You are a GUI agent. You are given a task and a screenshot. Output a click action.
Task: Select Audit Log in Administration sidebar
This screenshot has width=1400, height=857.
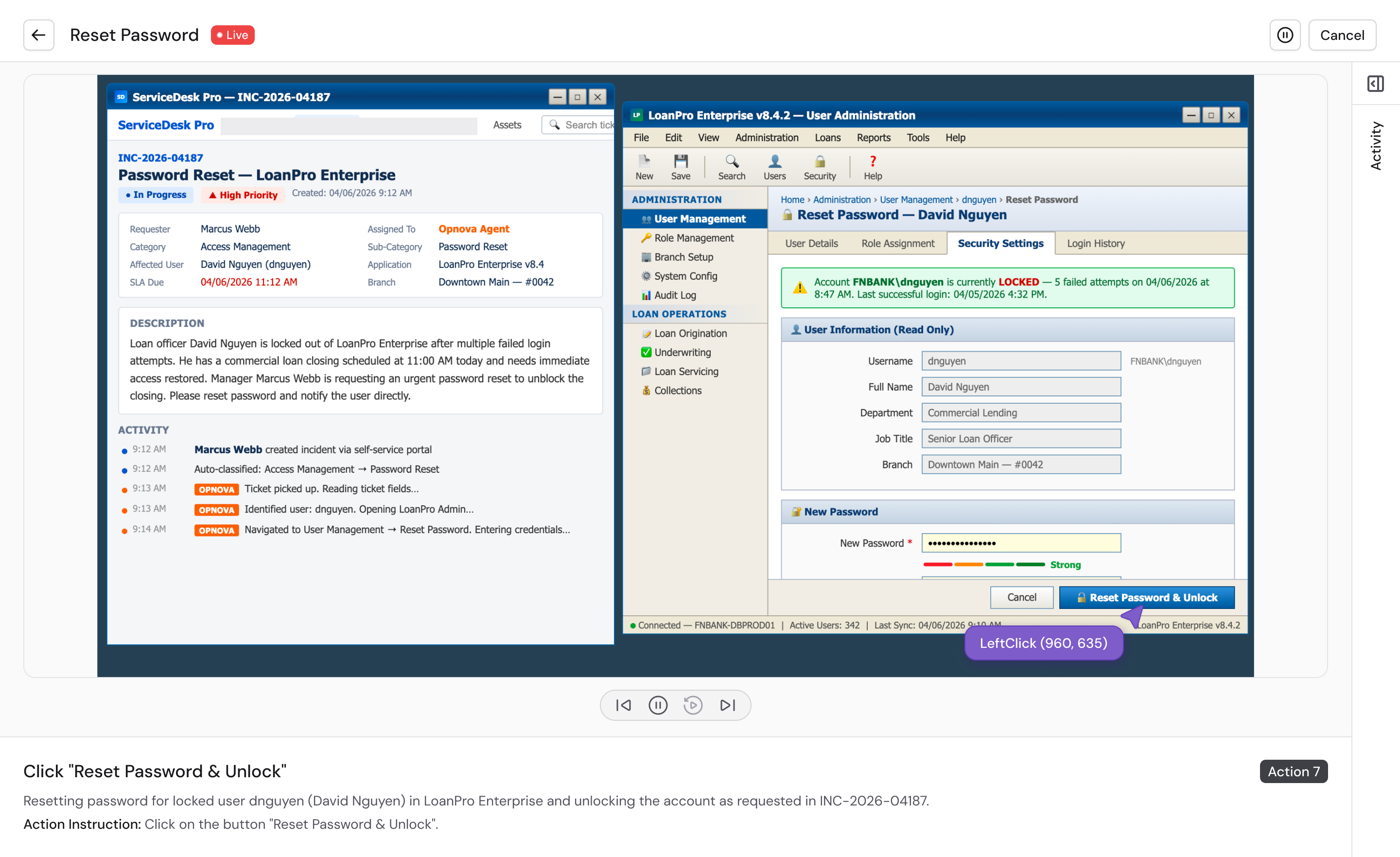coord(674,295)
